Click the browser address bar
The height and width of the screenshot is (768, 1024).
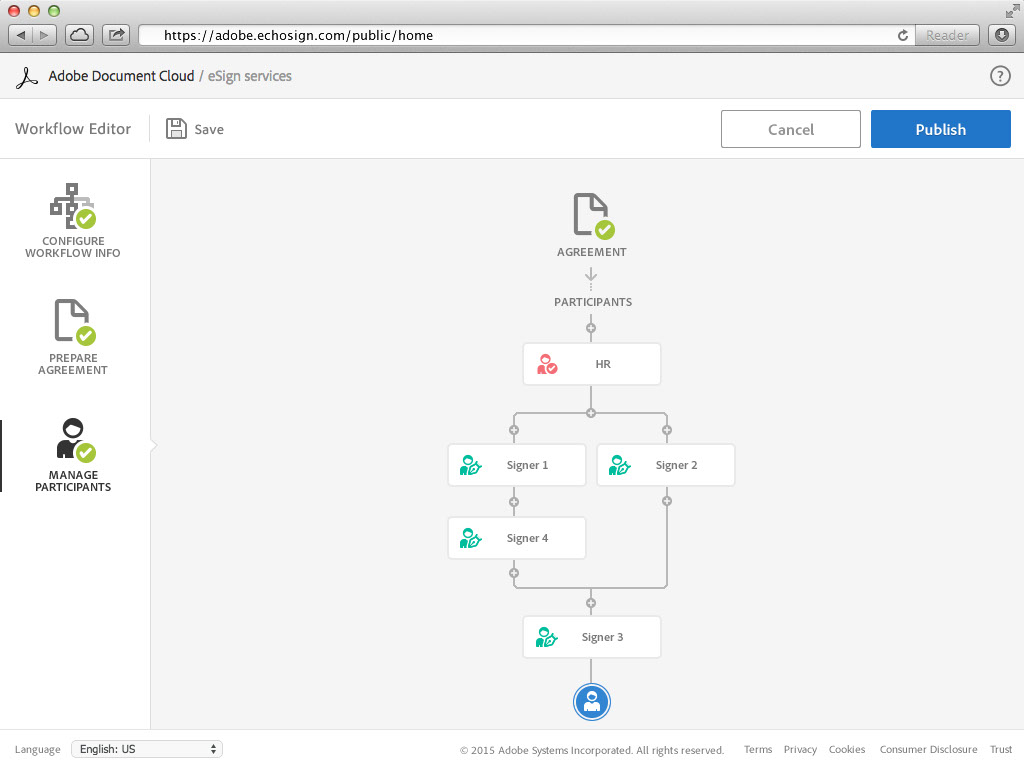point(520,35)
